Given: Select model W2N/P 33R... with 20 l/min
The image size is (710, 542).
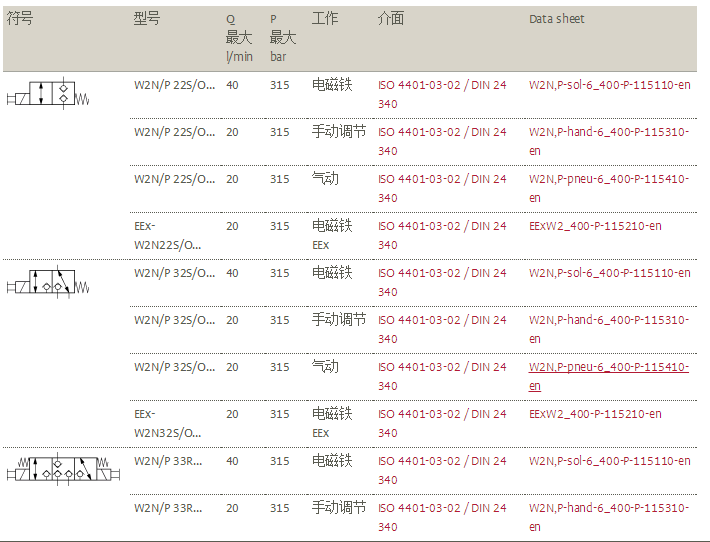Looking at the screenshot, I should (x=168, y=508).
